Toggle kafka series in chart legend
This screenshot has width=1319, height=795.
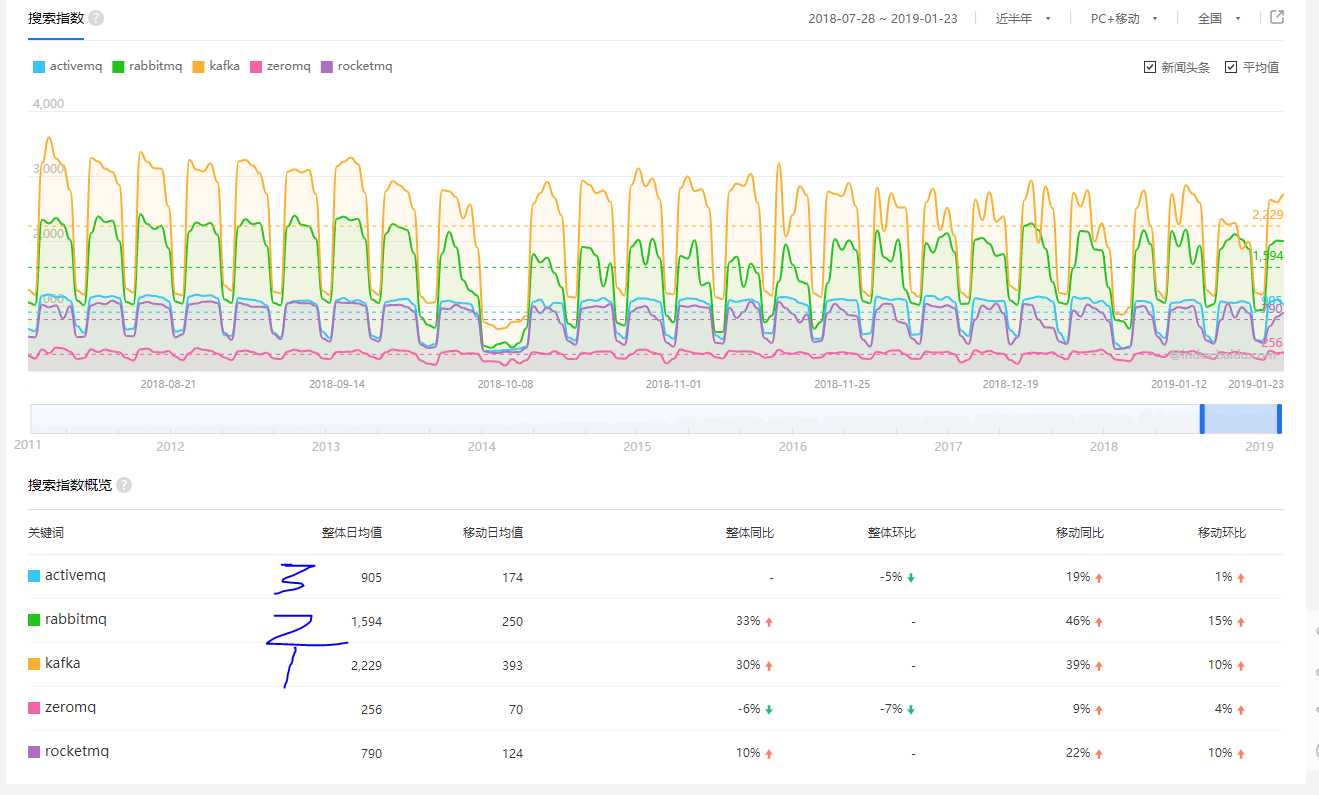click(216, 67)
